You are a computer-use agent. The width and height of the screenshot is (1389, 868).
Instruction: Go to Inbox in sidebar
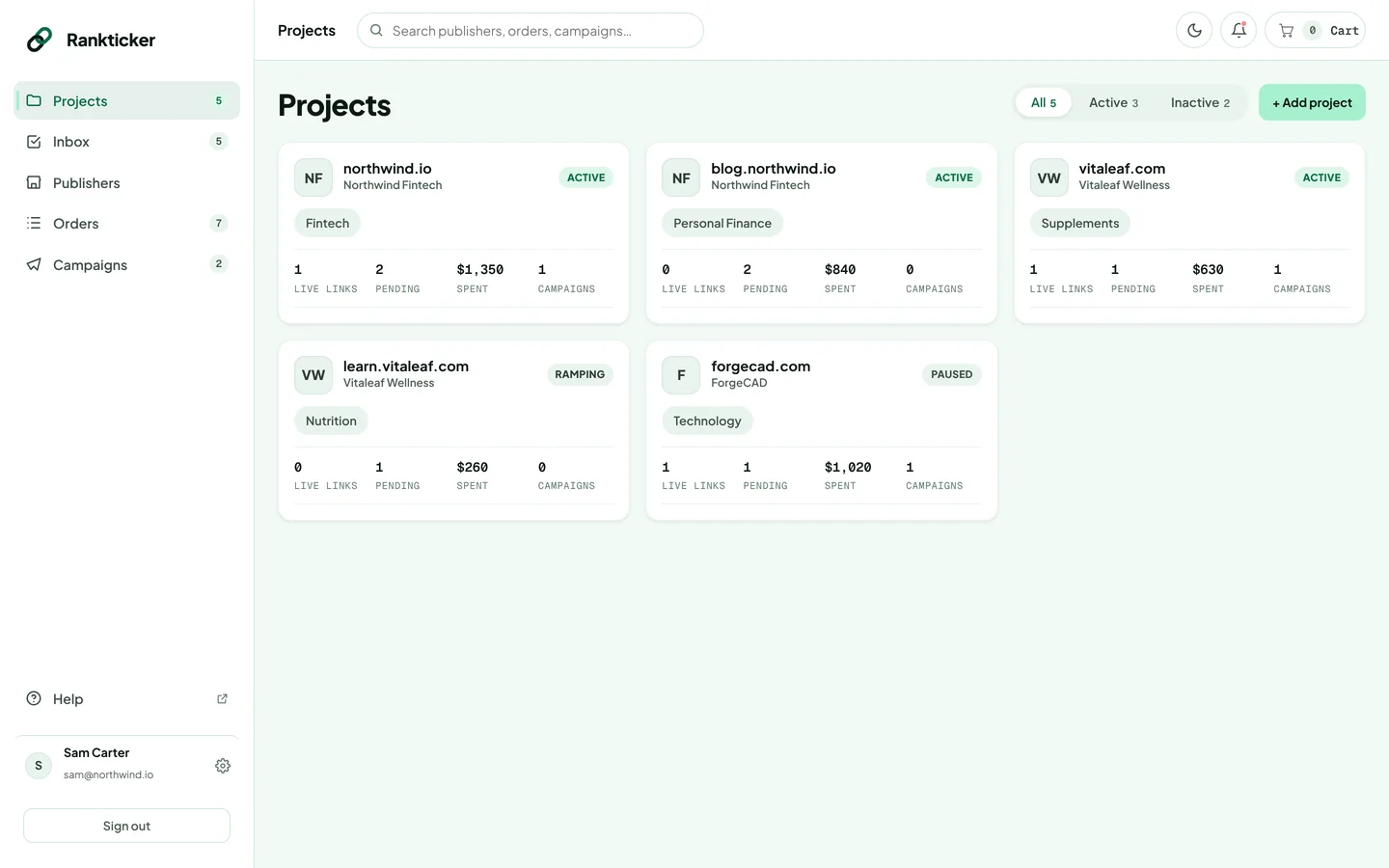click(126, 142)
